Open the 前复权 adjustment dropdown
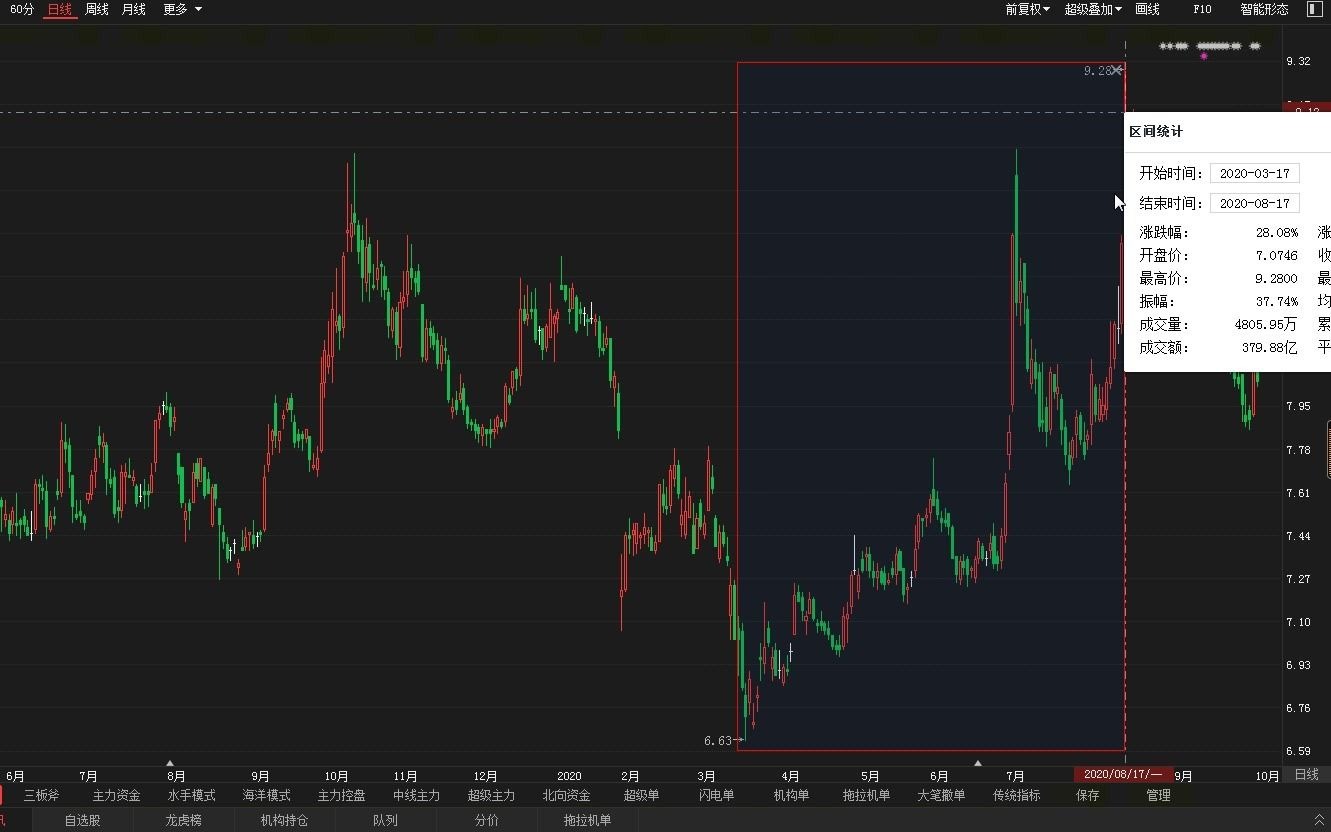The image size is (1331, 832). pos(1027,9)
